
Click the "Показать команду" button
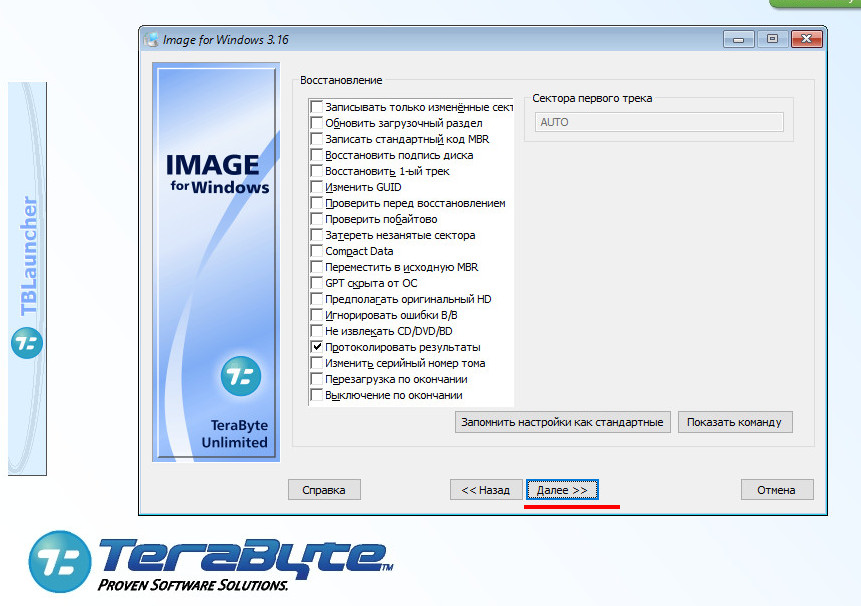[x=735, y=422]
